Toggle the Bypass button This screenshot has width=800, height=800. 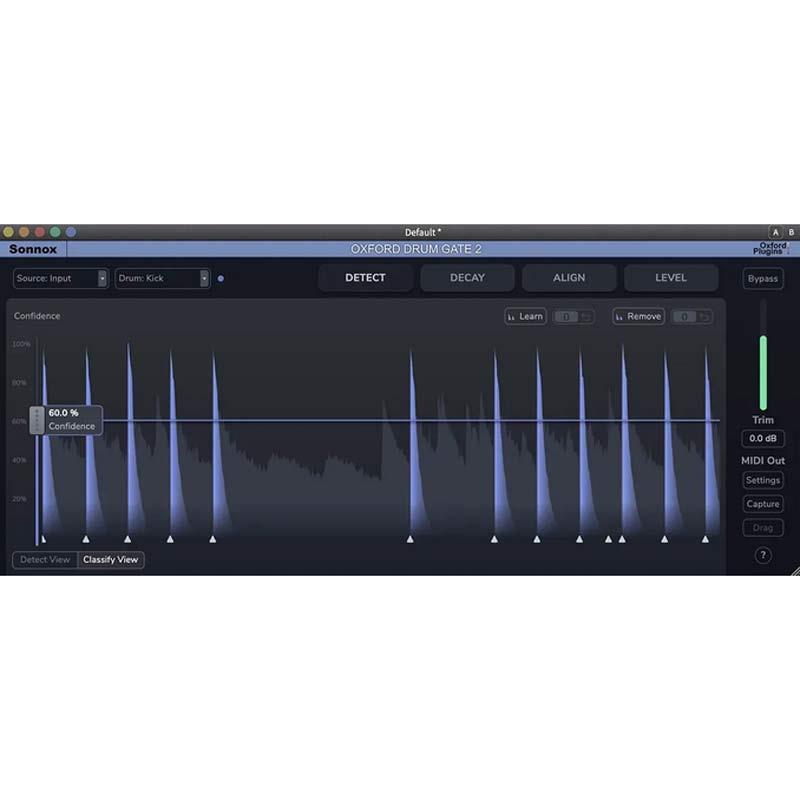coord(763,278)
